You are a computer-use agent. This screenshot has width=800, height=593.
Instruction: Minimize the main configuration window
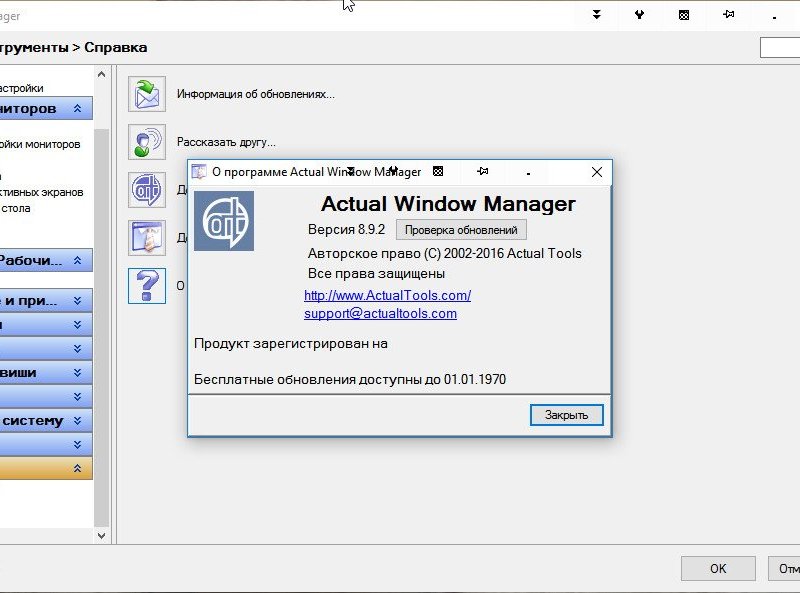(x=774, y=18)
